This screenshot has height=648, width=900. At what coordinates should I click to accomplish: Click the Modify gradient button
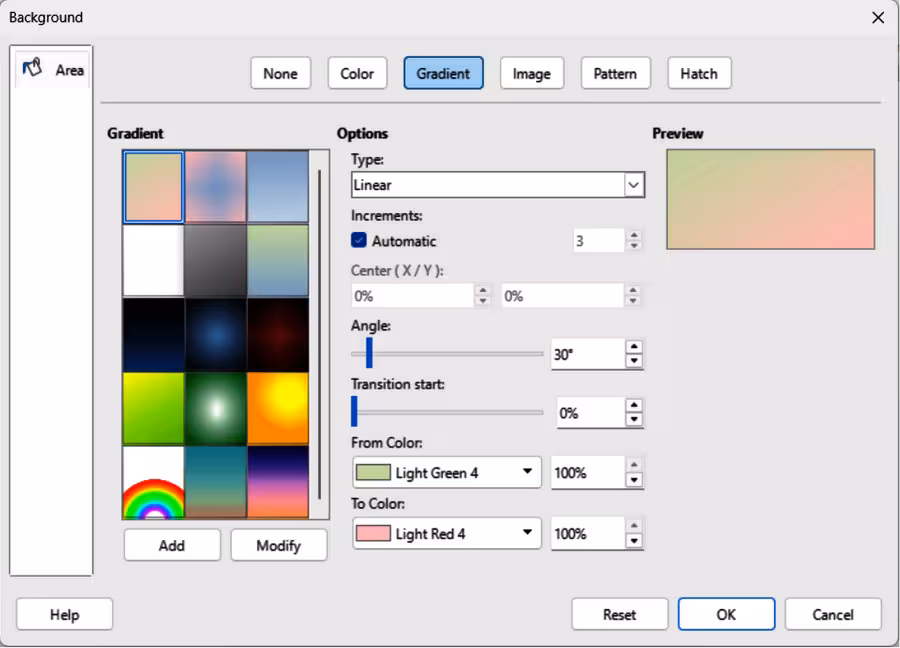tap(279, 545)
